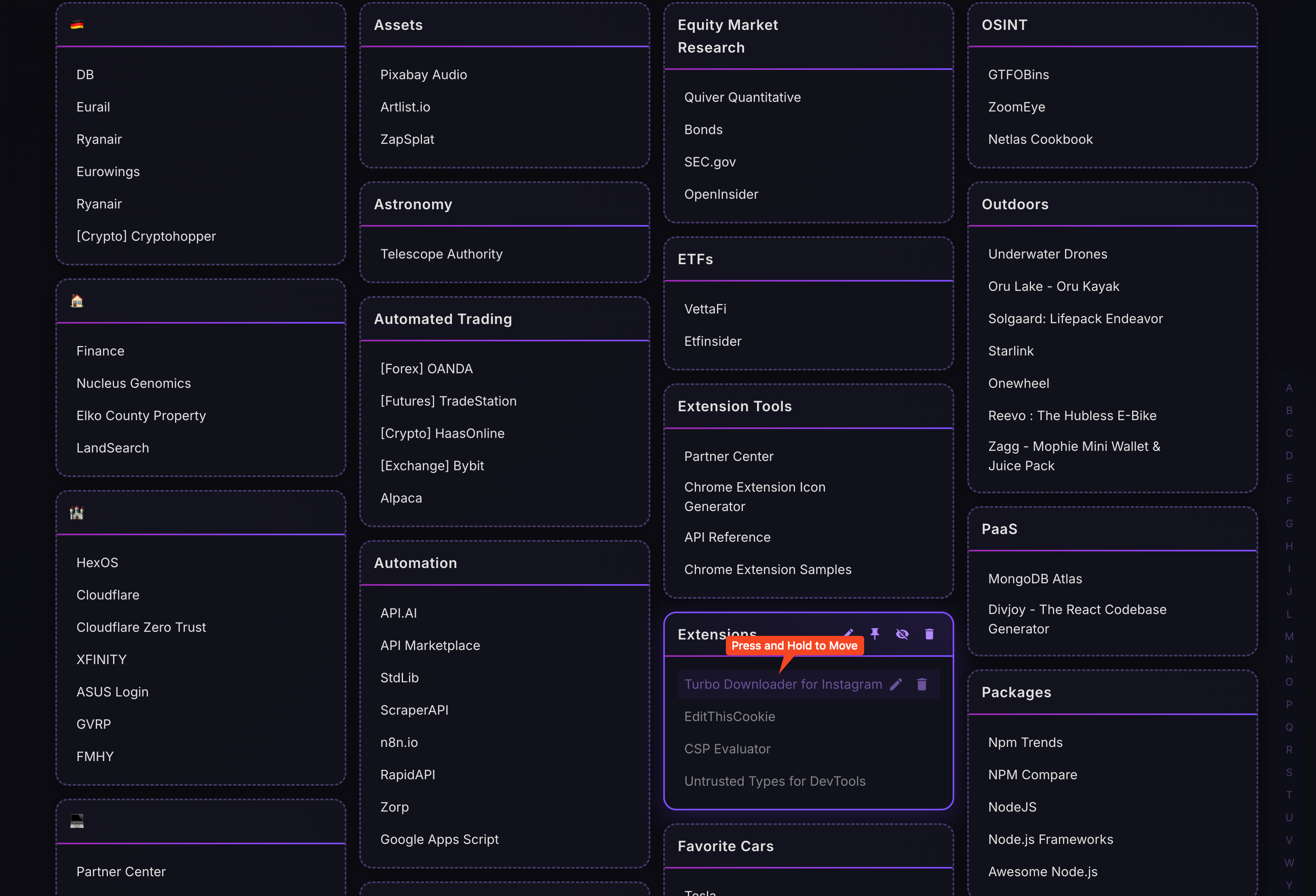The image size is (1316, 896).
Task: Delete the Extensions category via trash icon
Action: (x=929, y=634)
